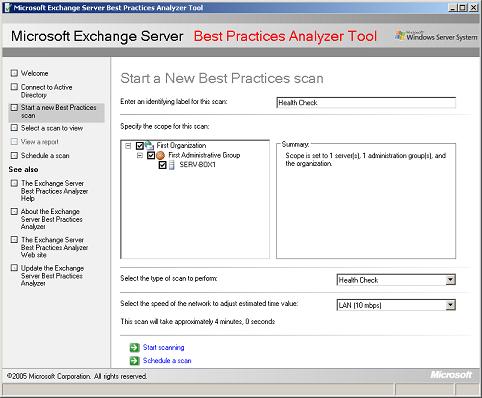This screenshot has width=482, height=398.
Task: Click the About the Exchange Server bullet icon
Action: pos(14,211)
